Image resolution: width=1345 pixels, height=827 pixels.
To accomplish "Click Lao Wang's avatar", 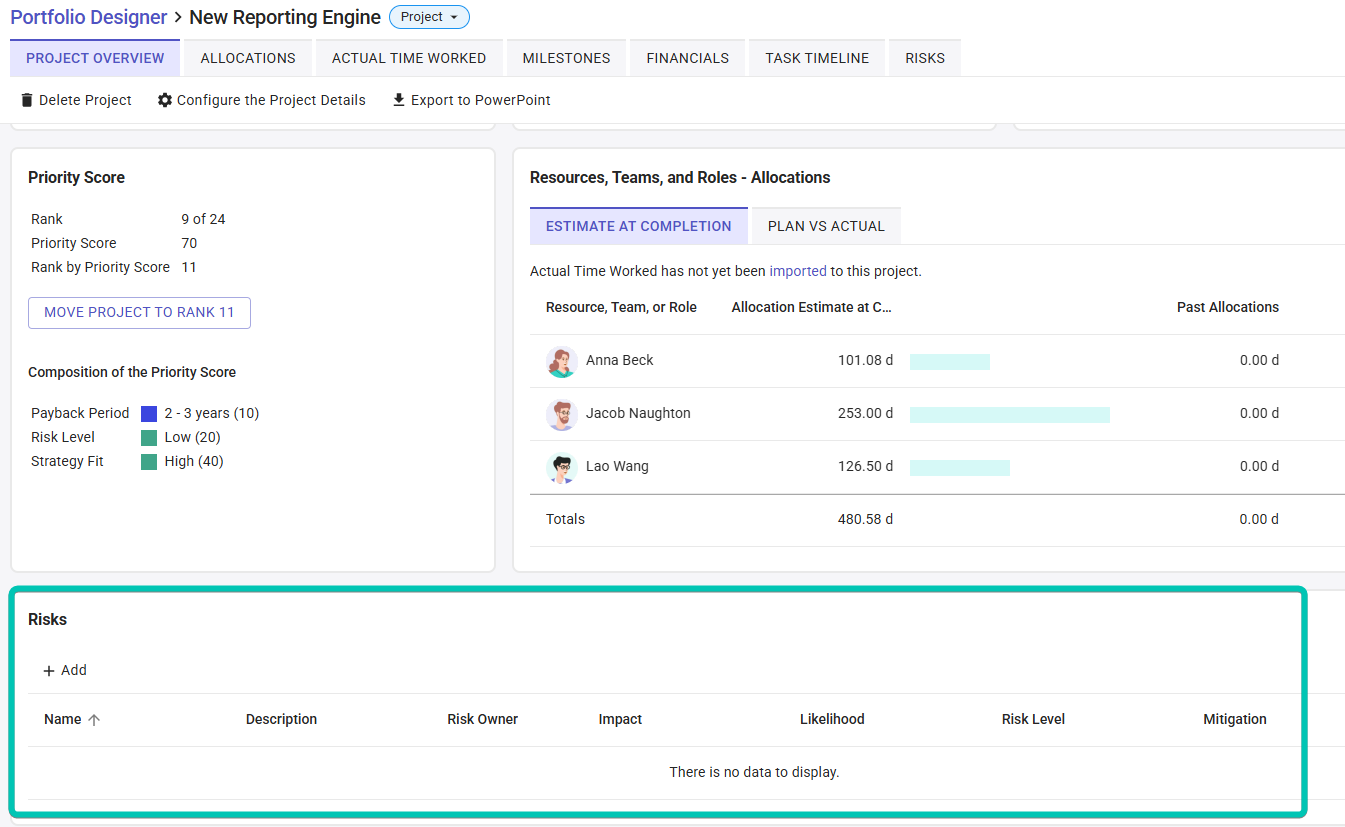I will (562, 467).
